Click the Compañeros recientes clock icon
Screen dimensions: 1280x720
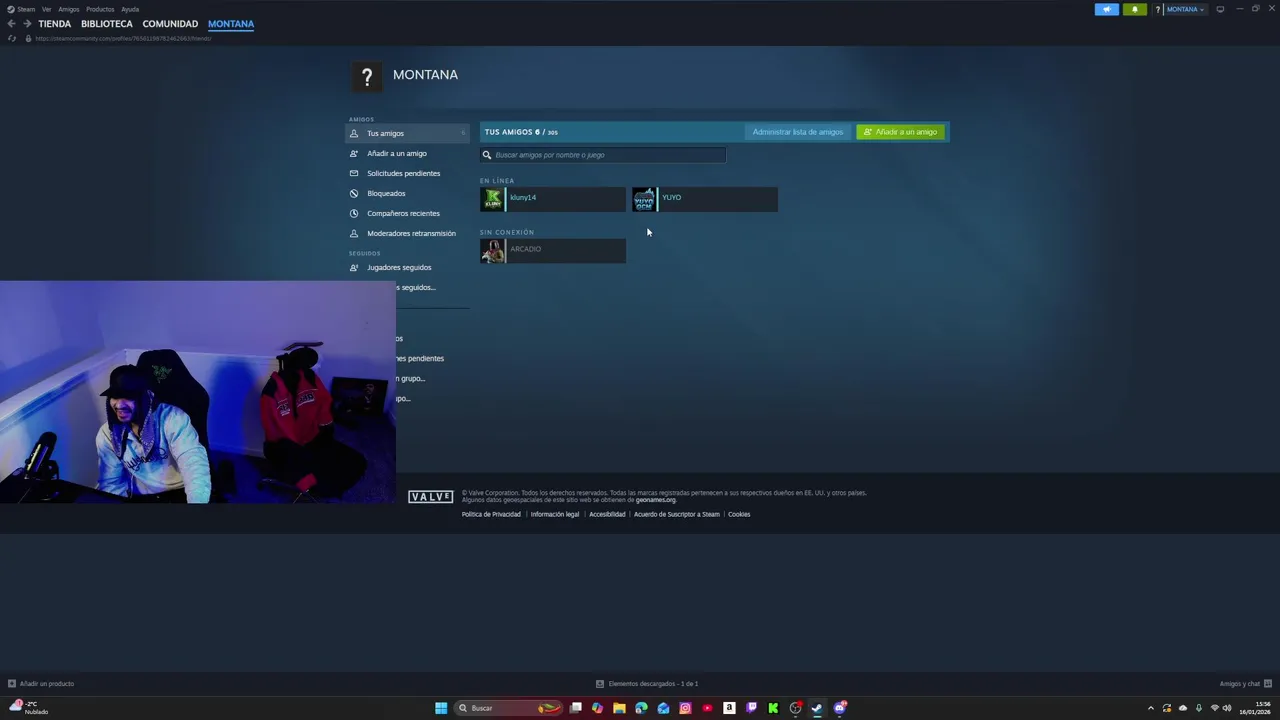pyautogui.click(x=354, y=213)
